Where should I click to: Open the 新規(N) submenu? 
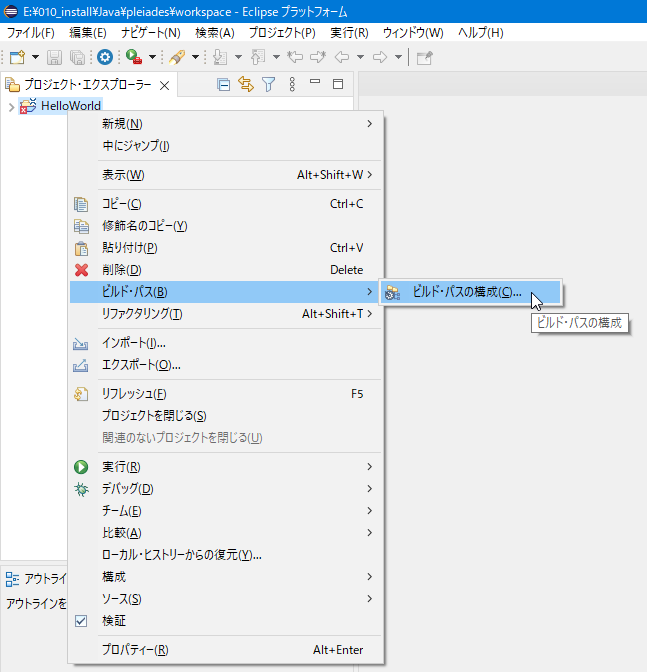pos(226,124)
